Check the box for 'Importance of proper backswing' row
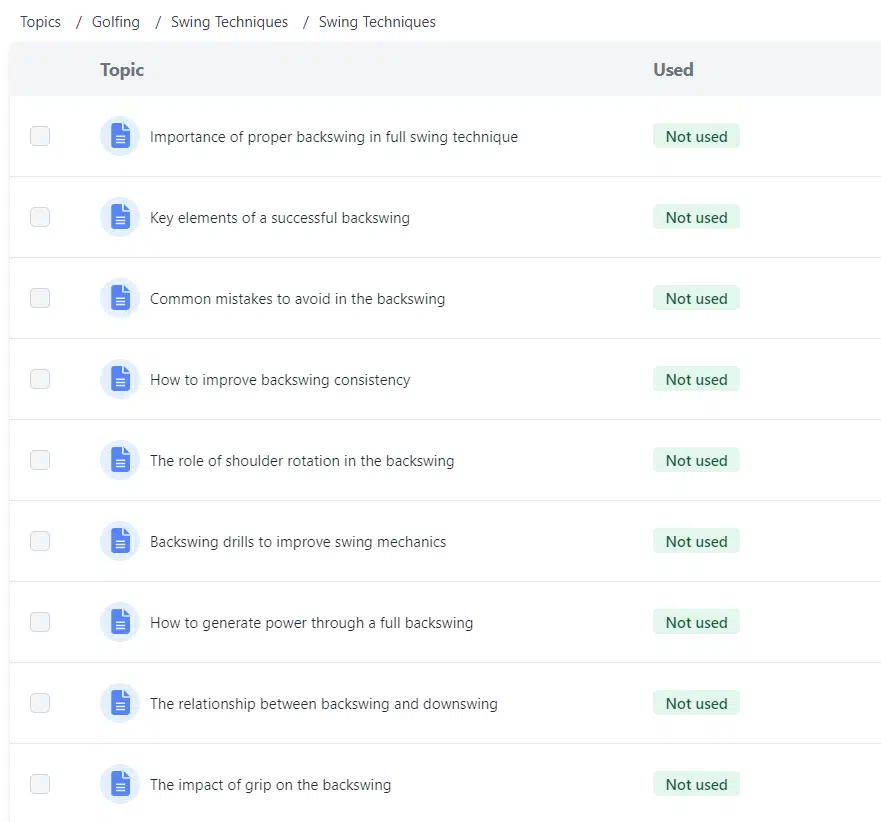 [40, 136]
